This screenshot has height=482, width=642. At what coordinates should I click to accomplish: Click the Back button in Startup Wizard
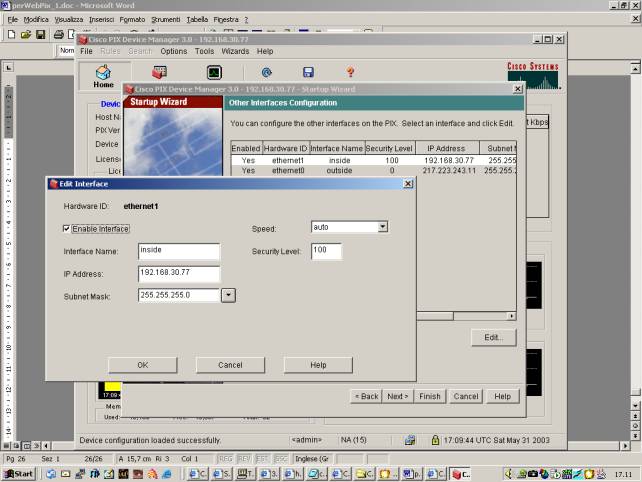point(366,396)
